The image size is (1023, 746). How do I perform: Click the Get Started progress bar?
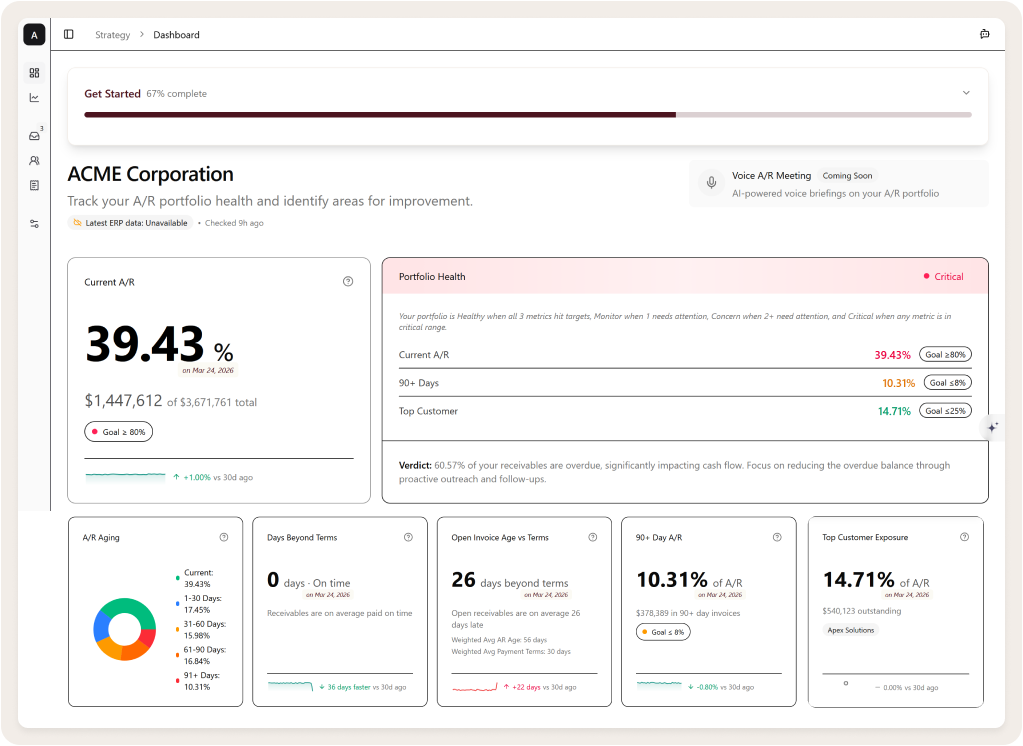coord(528,114)
